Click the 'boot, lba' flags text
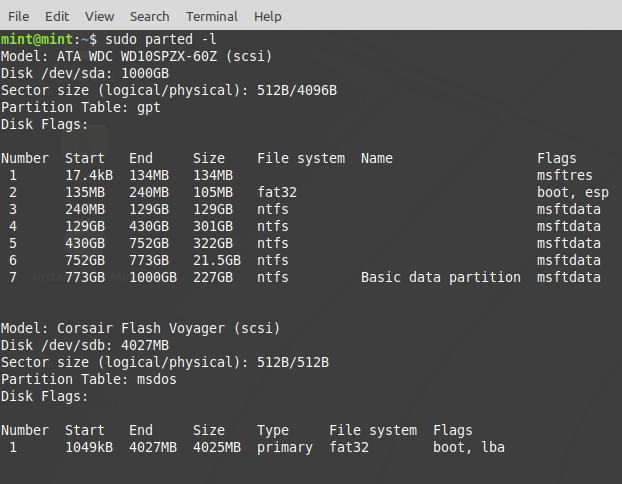The height and width of the screenshot is (484, 622). coord(468,447)
